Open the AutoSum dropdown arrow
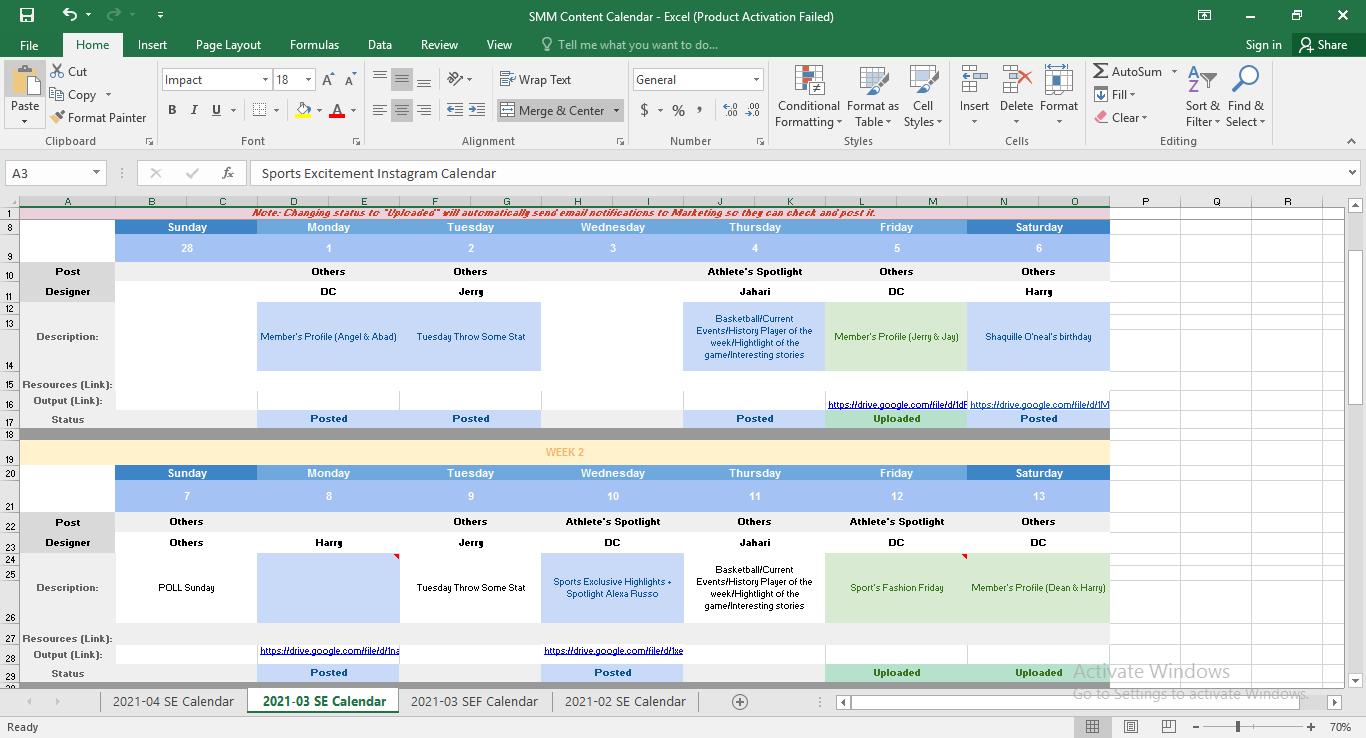 1174,72
